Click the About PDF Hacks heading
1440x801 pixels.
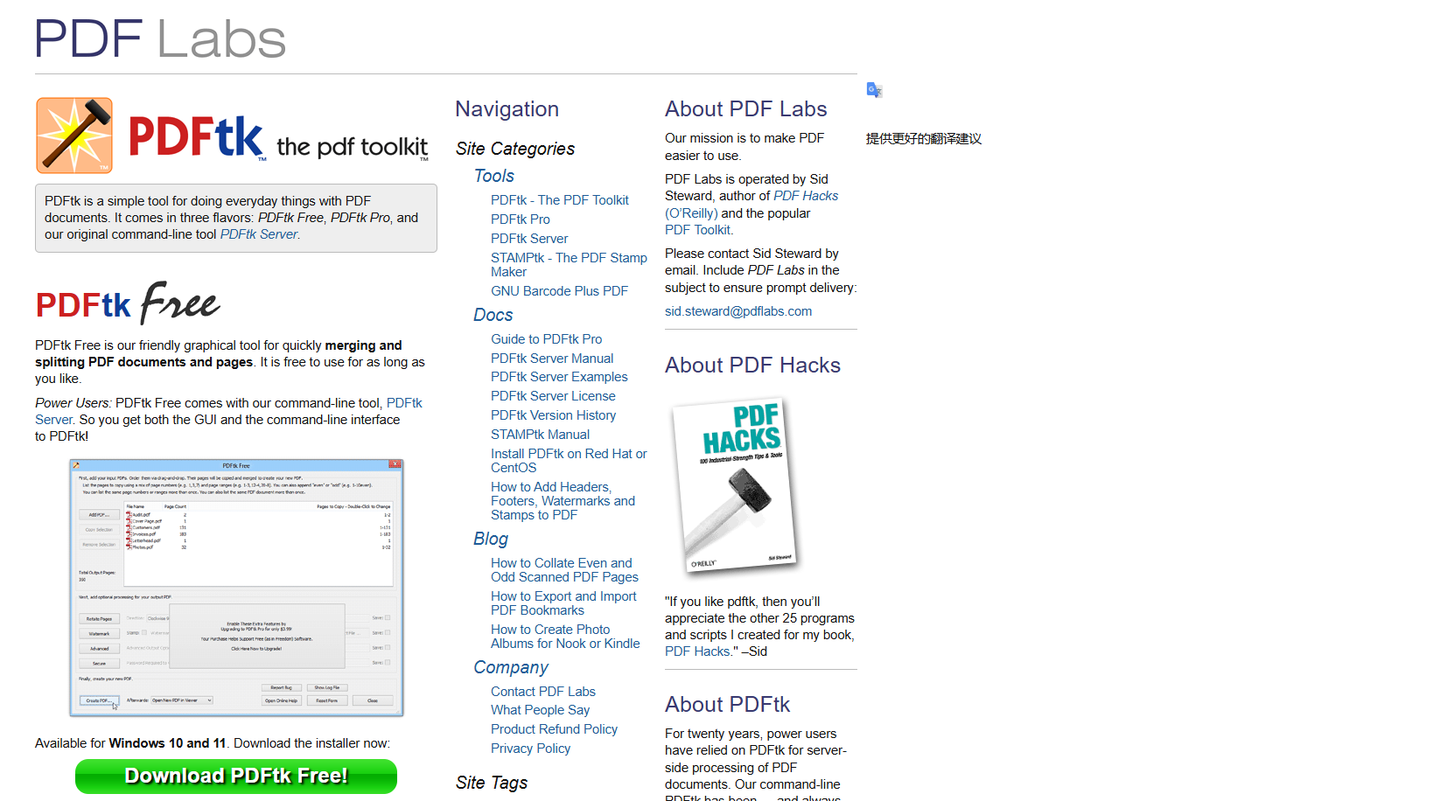click(x=753, y=365)
